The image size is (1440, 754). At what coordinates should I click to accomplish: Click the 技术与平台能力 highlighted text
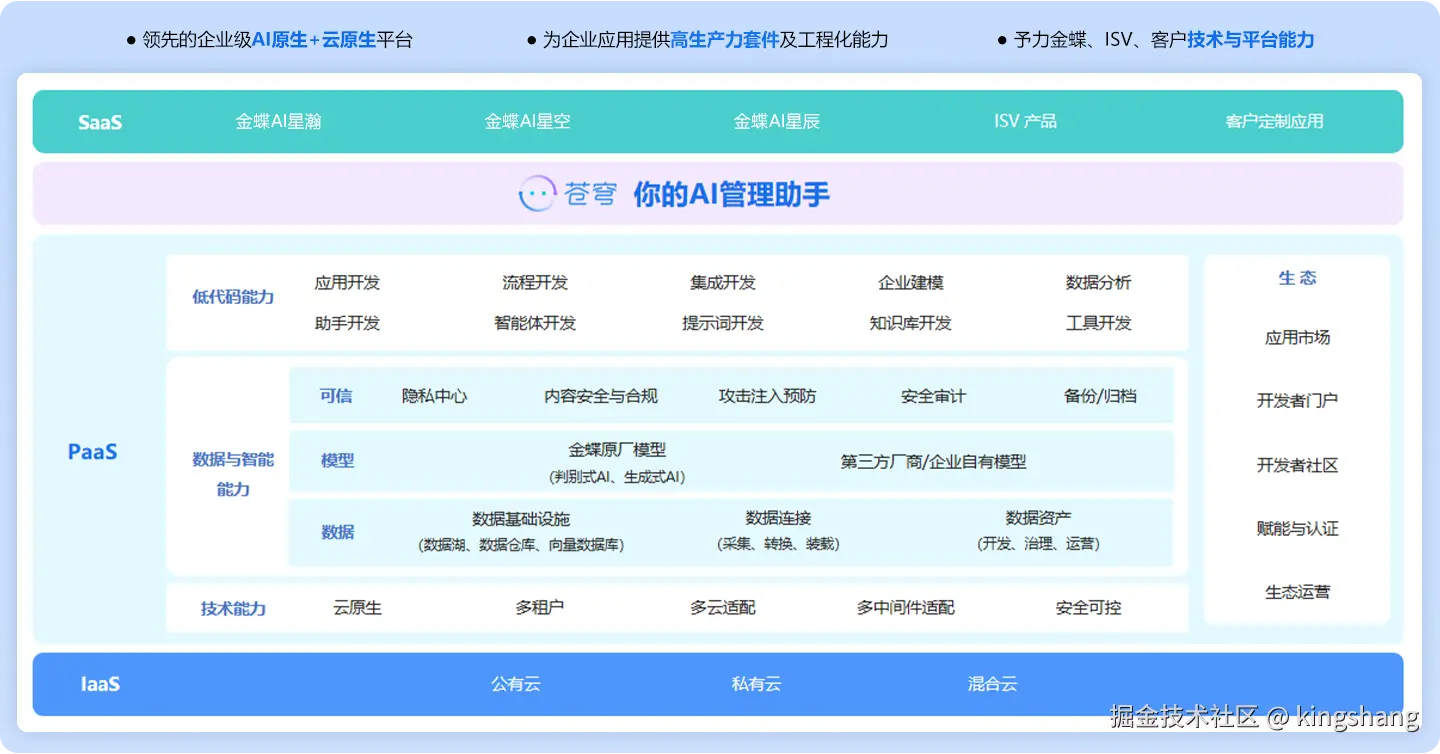coord(1251,40)
